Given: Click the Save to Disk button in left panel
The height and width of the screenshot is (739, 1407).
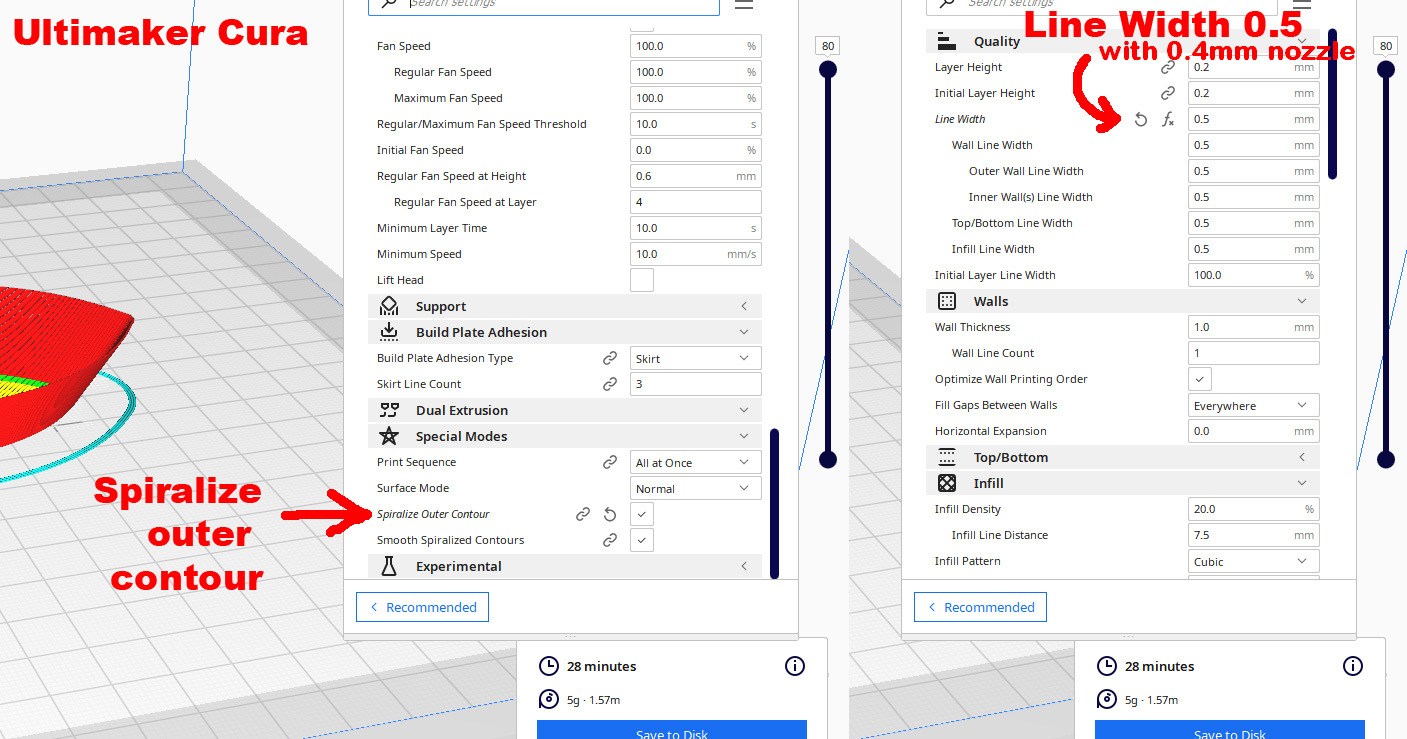Looking at the screenshot, I should 672,730.
